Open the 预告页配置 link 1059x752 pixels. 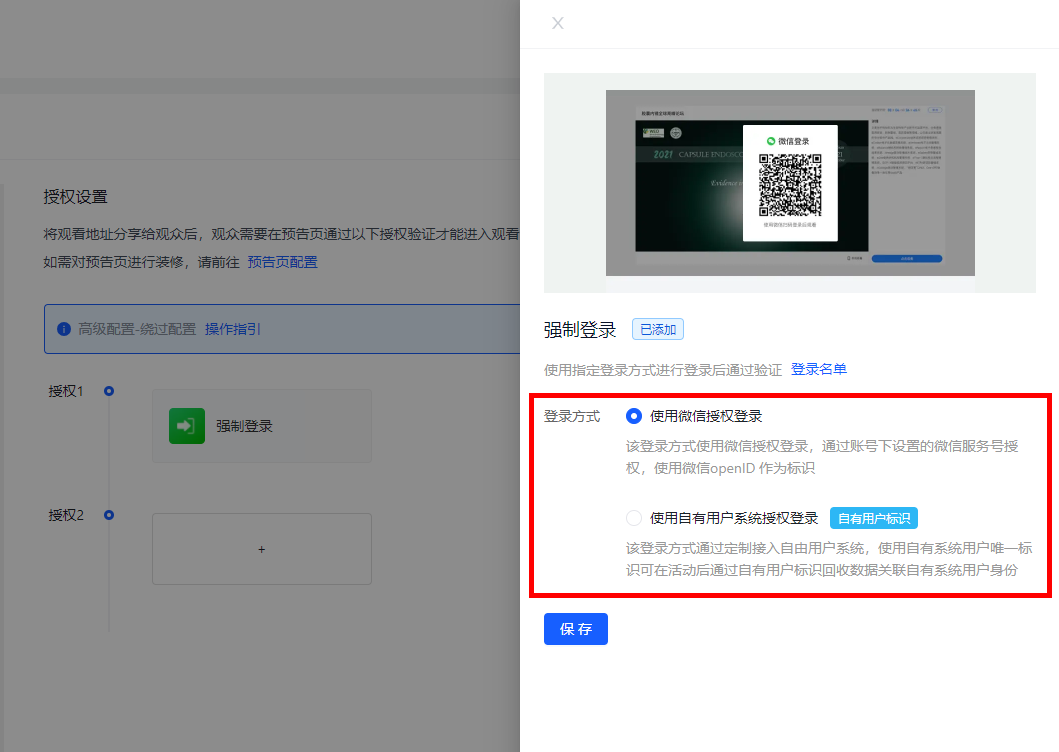[282, 262]
